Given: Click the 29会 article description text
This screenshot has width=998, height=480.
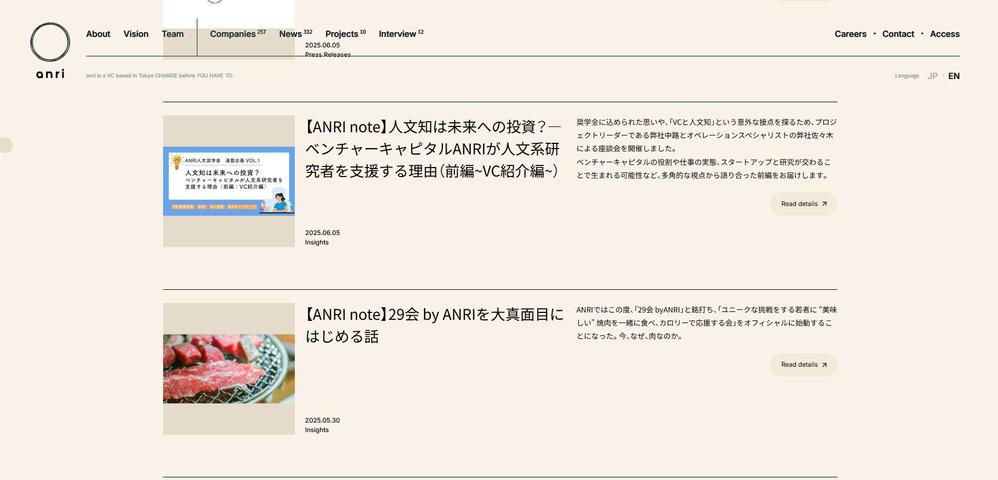Looking at the screenshot, I should tap(706, 323).
